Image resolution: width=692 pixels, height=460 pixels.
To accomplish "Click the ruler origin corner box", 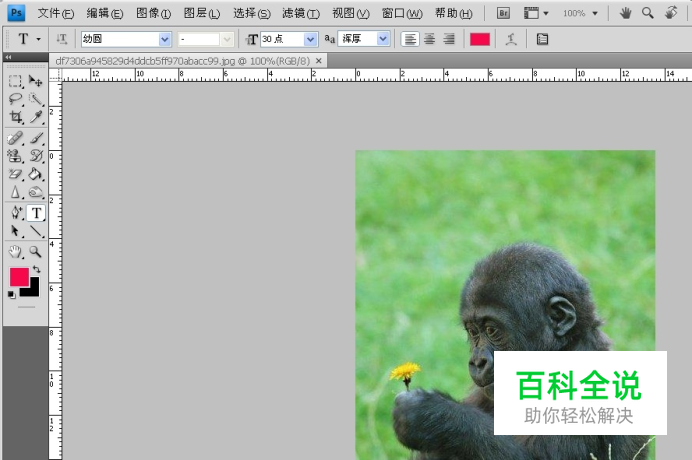I will click(55, 75).
